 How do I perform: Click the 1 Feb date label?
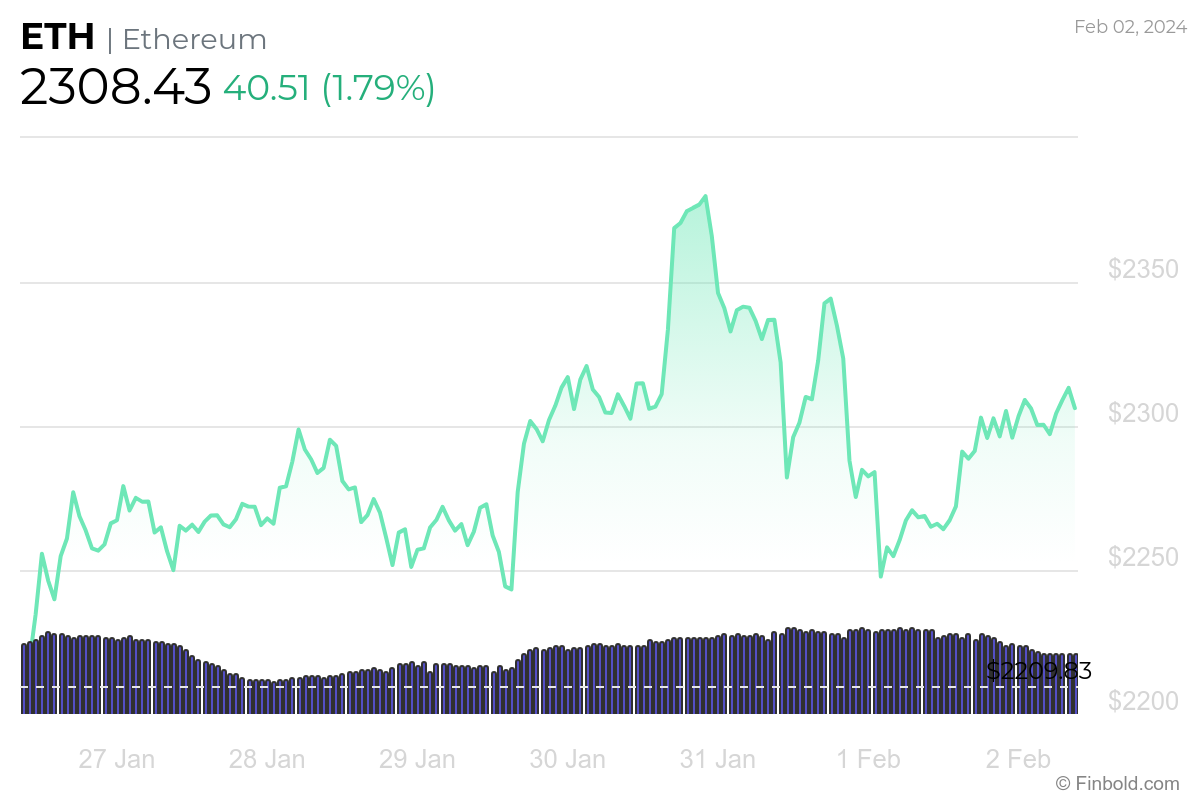pos(867,759)
